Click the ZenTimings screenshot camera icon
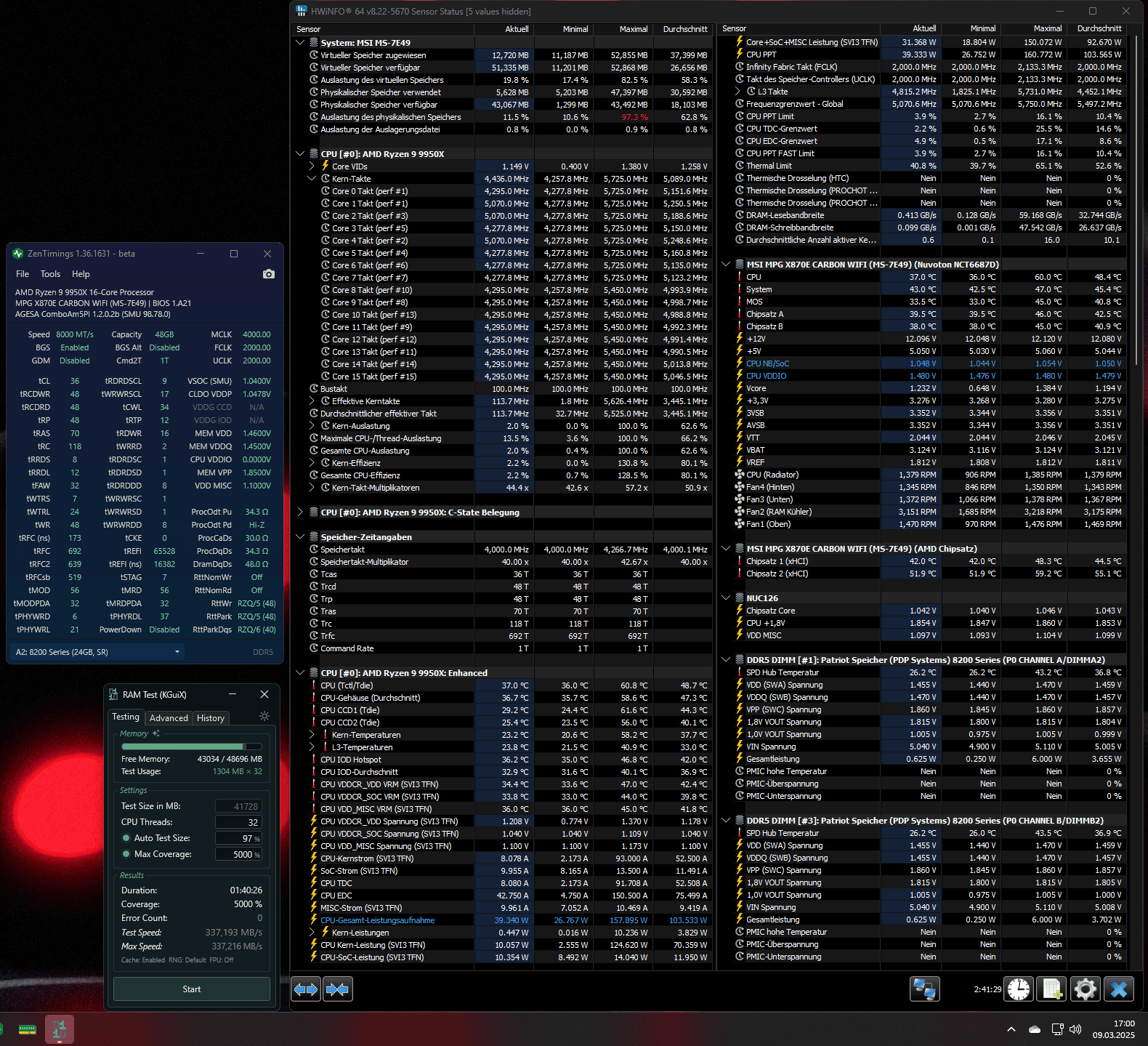The image size is (1148, 1046). pos(269,274)
